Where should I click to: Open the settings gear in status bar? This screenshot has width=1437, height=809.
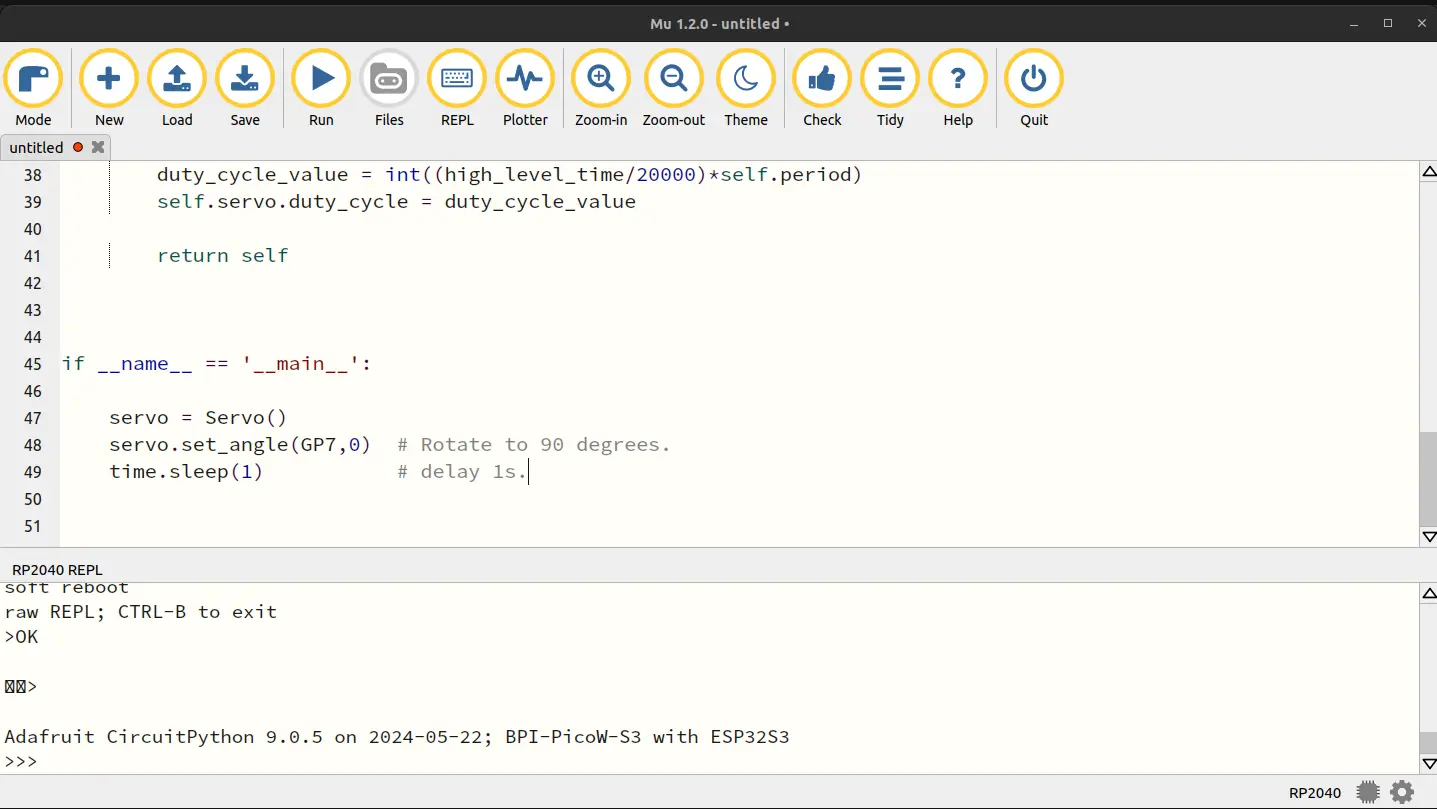pyautogui.click(x=1402, y=792)
